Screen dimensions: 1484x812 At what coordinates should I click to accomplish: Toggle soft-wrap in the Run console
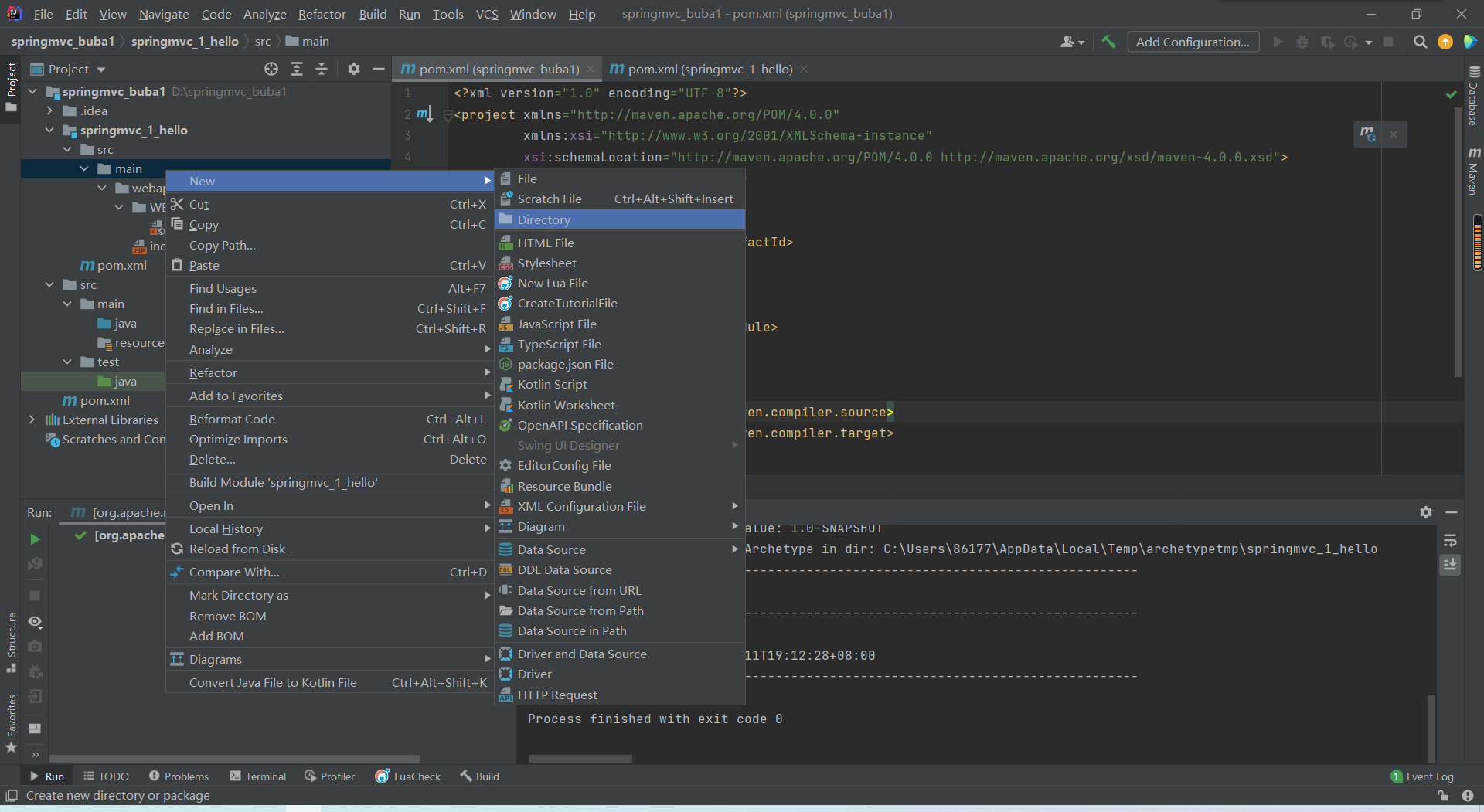1451,539
